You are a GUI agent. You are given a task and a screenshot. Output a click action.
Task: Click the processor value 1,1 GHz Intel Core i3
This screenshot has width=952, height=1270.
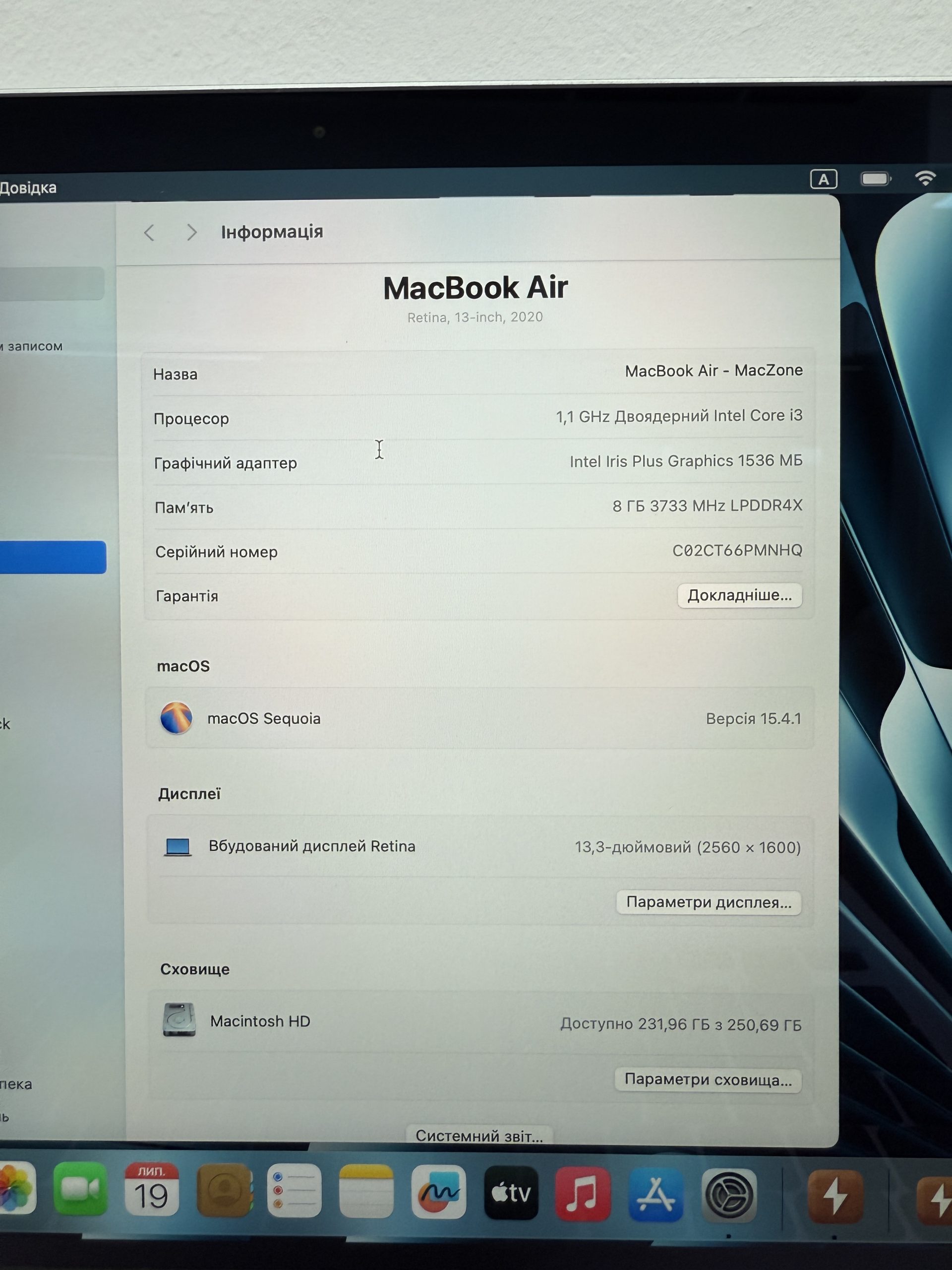coord(679,416)
